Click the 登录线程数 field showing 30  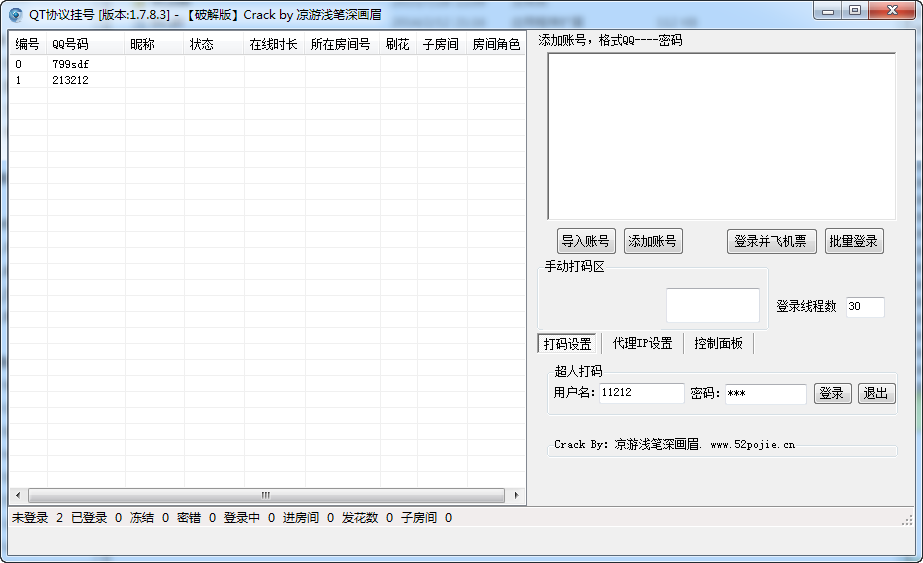pyautogui.click(x=865, y=307)
